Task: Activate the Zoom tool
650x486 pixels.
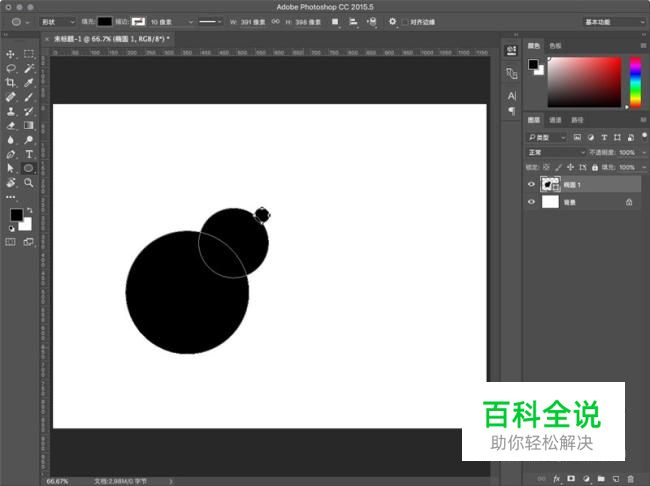Action: (29, 183)
